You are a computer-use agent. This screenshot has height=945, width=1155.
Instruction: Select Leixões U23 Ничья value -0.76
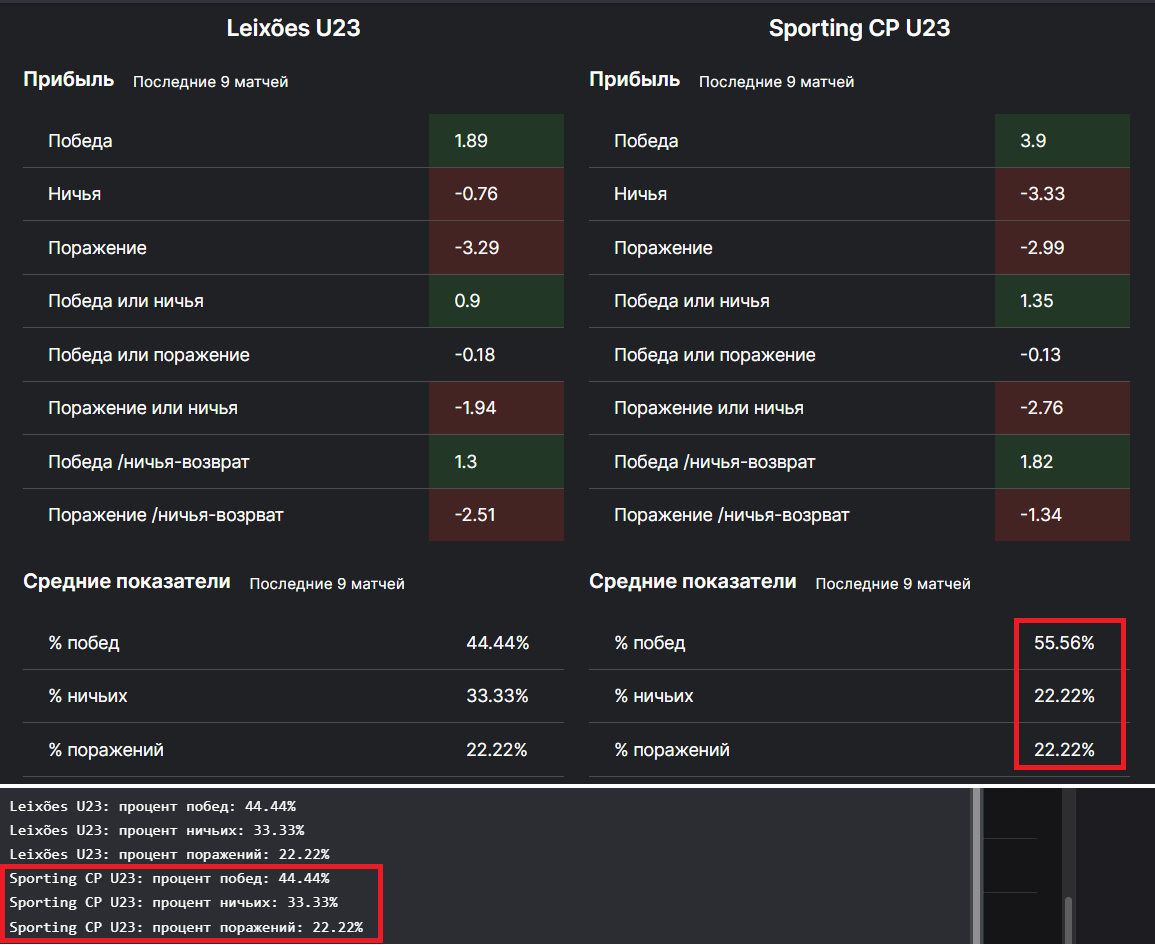pos(476,194)
